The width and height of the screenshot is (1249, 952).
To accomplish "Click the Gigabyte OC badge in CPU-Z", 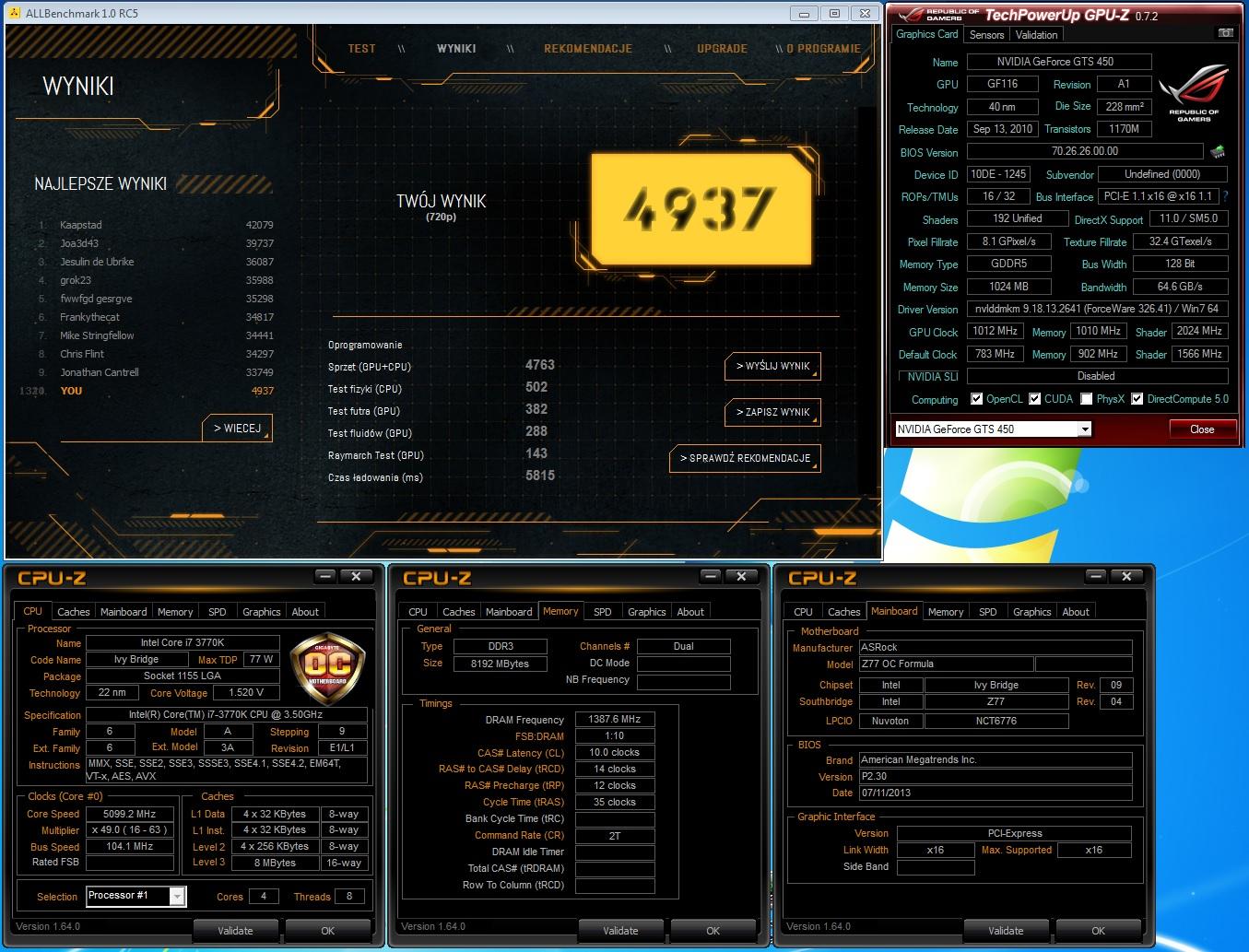I will click(x=327, y=668).
